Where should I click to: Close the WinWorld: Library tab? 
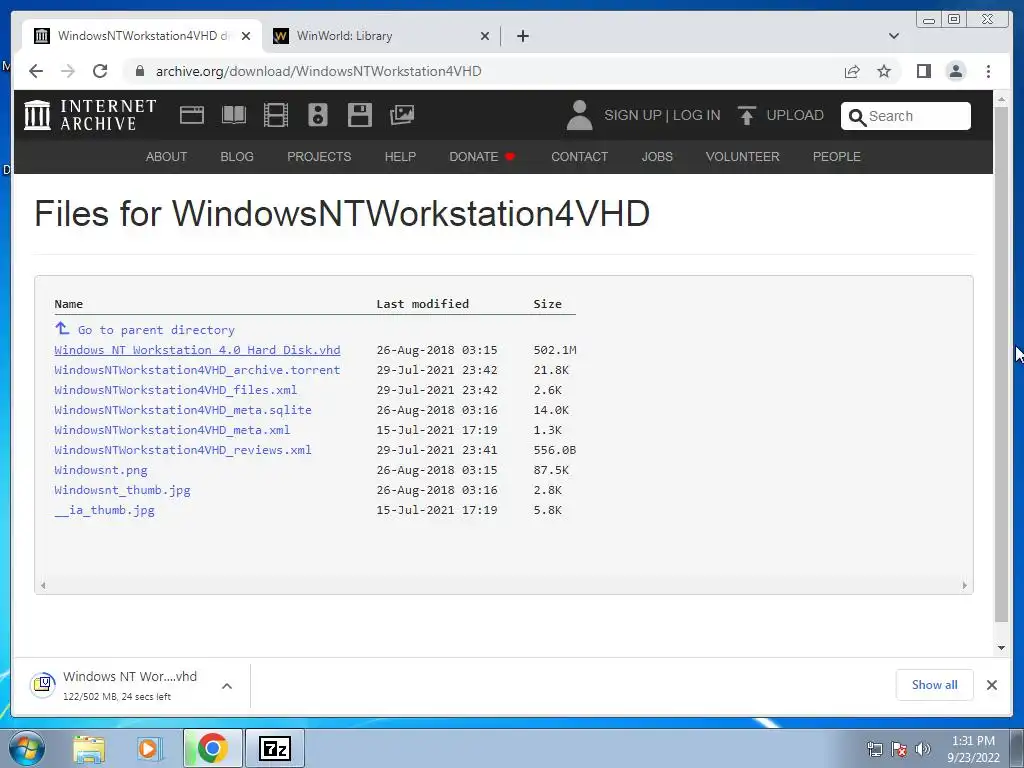485,36
